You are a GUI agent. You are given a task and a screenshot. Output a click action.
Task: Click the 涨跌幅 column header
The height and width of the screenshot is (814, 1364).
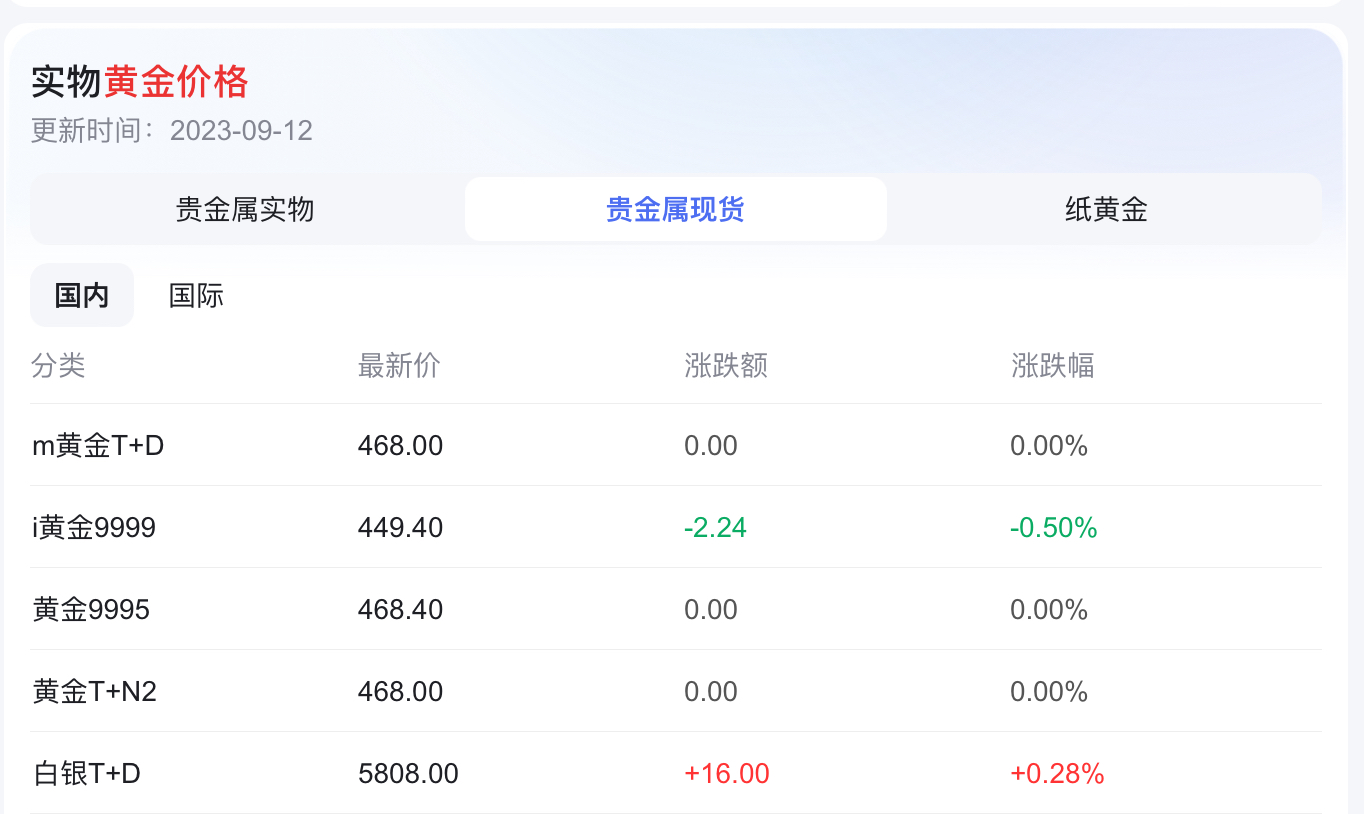(x=1052, y=366)
